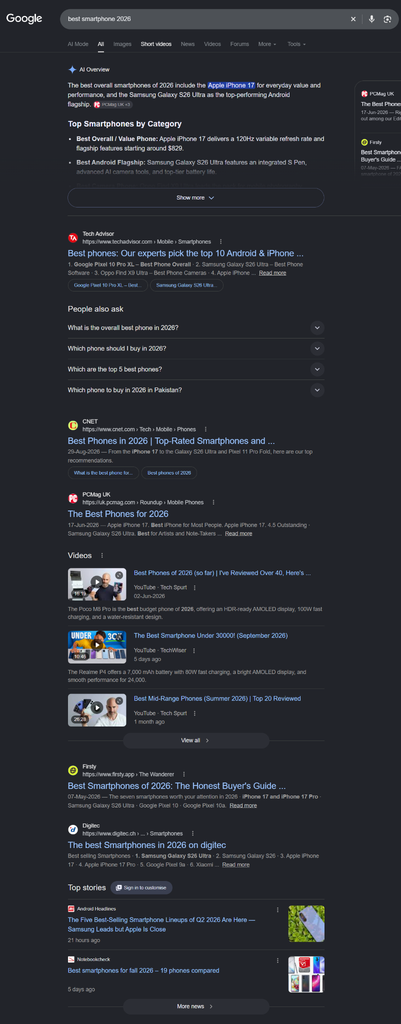Screen dimensions: 401x1024
Task: Switch to the Images tab
Action: pos(122,44)
